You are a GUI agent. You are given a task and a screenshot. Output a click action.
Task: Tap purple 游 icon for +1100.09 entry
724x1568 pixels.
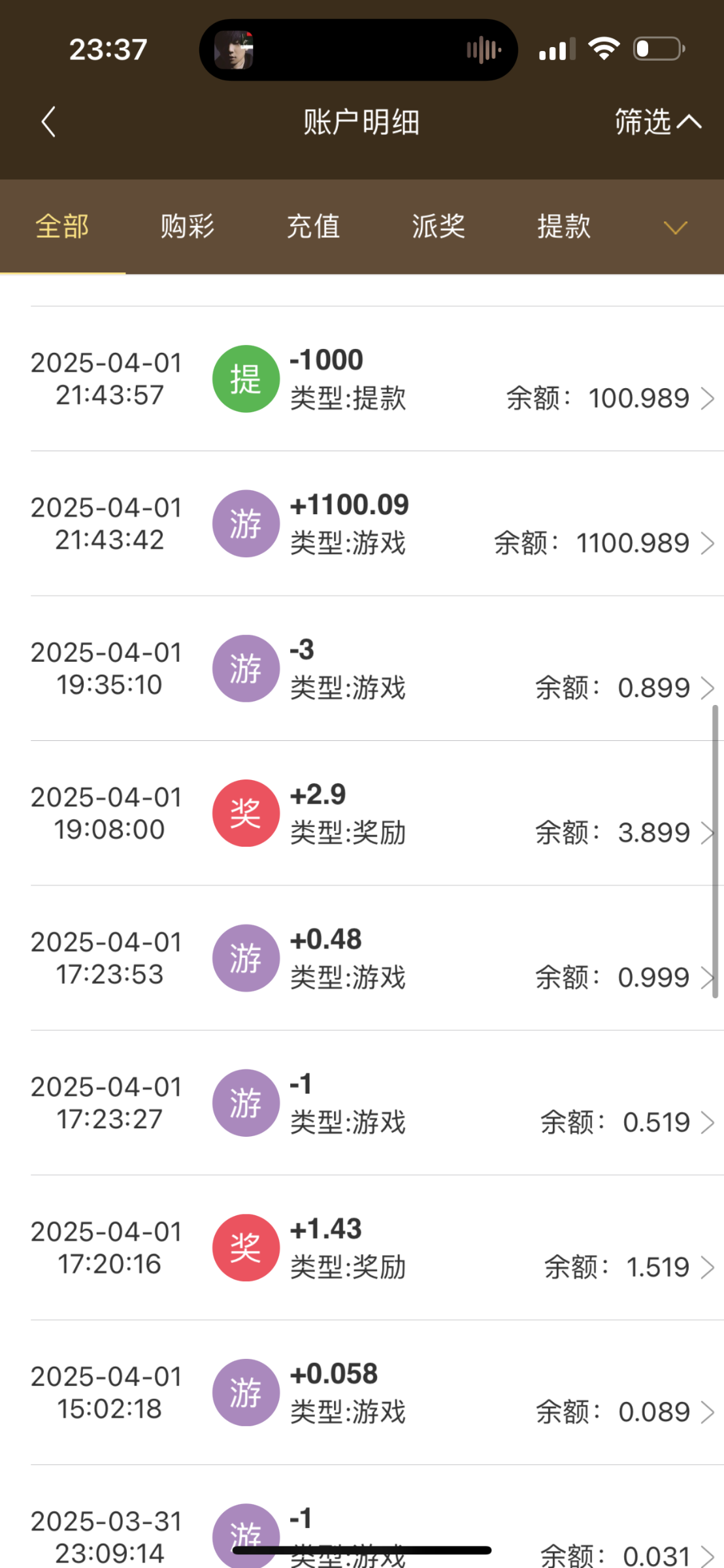tap(246, 524)
